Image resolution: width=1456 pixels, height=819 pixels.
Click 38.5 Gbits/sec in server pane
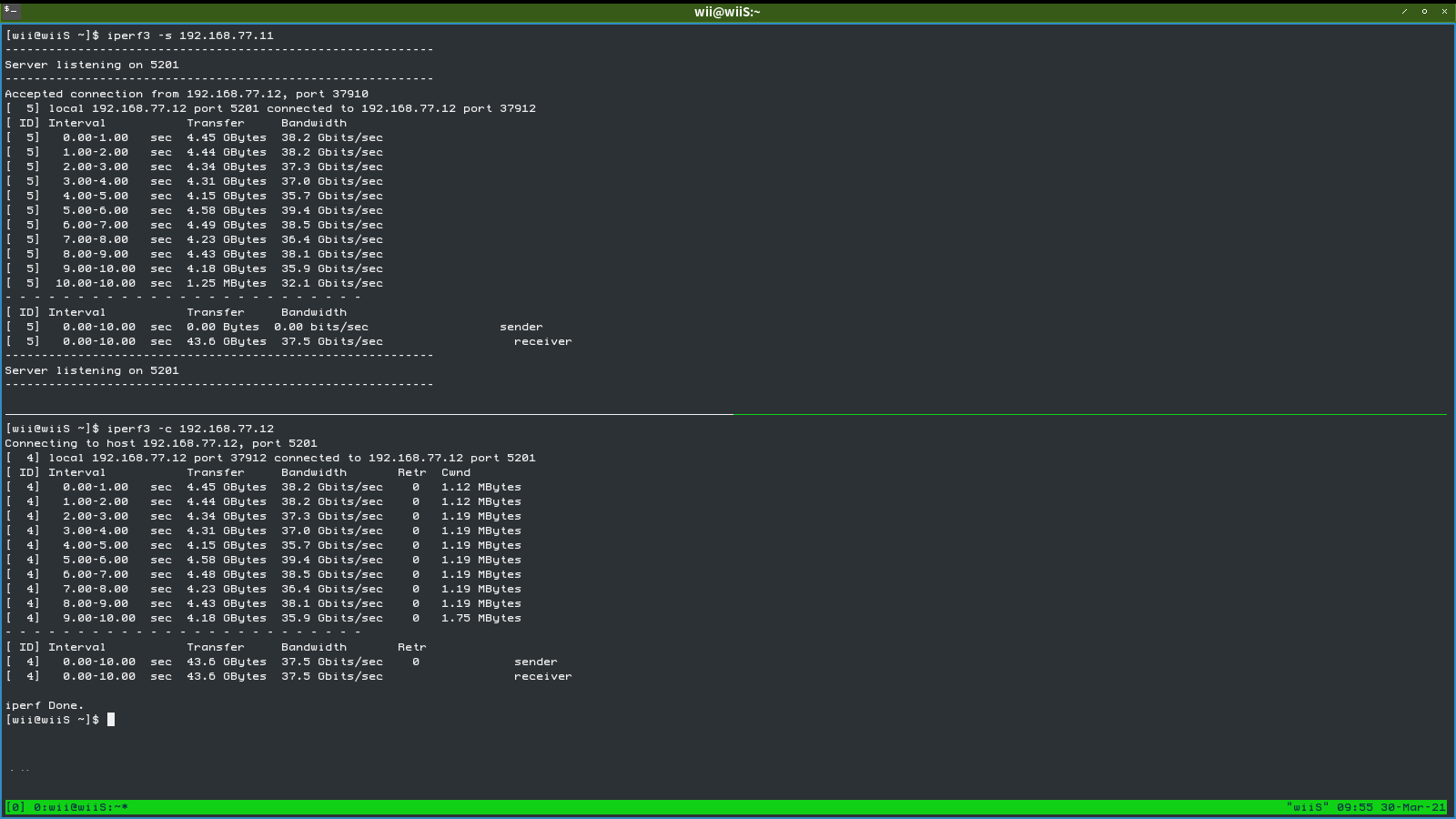332,225
